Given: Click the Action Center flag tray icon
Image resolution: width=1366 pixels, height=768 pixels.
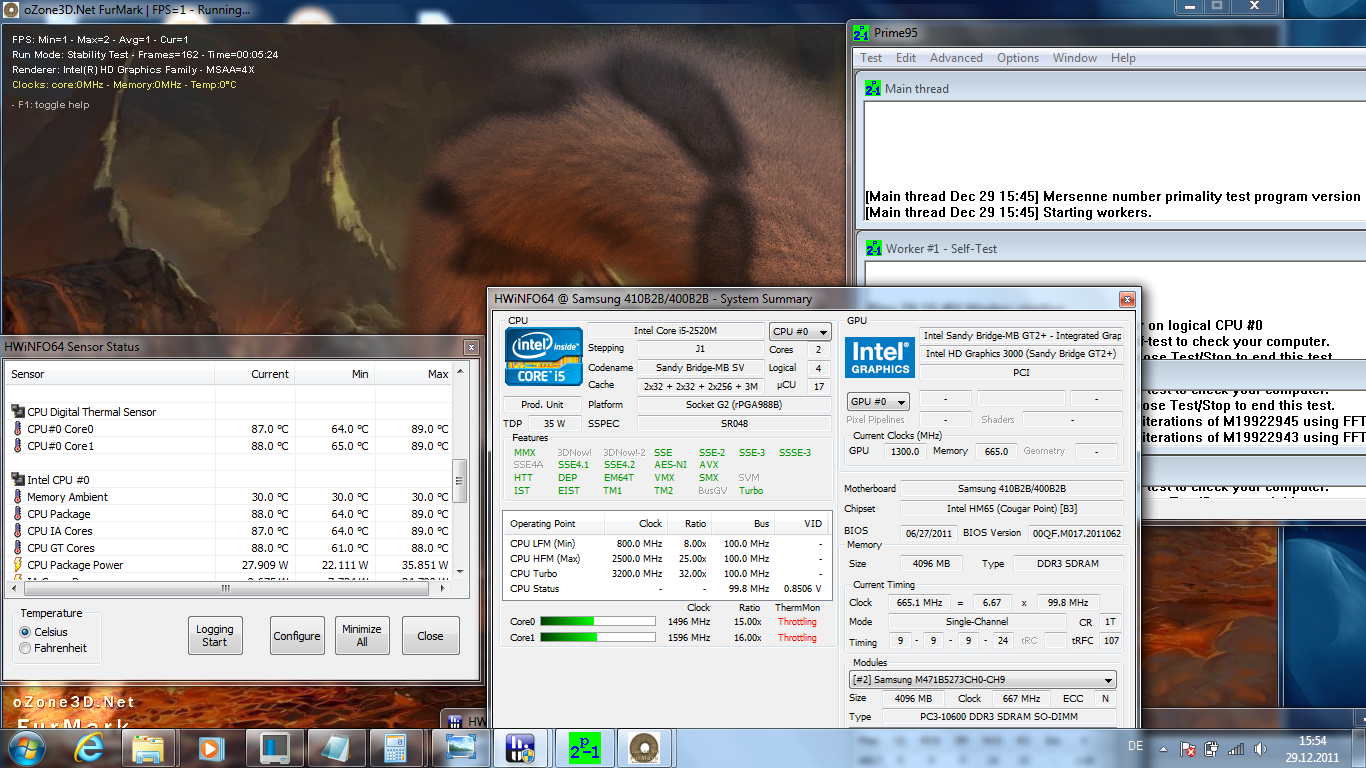Looking at the screenshot, I should click(x=1189, y=748).
